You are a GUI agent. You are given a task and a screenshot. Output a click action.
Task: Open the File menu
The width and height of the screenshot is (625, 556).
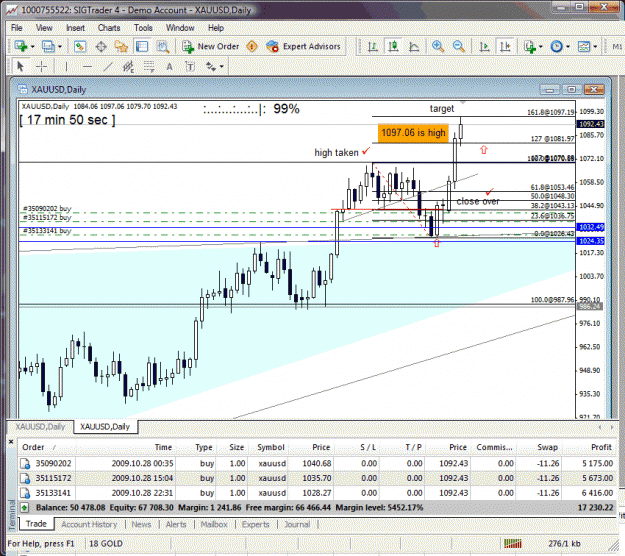tap(16, 28)
